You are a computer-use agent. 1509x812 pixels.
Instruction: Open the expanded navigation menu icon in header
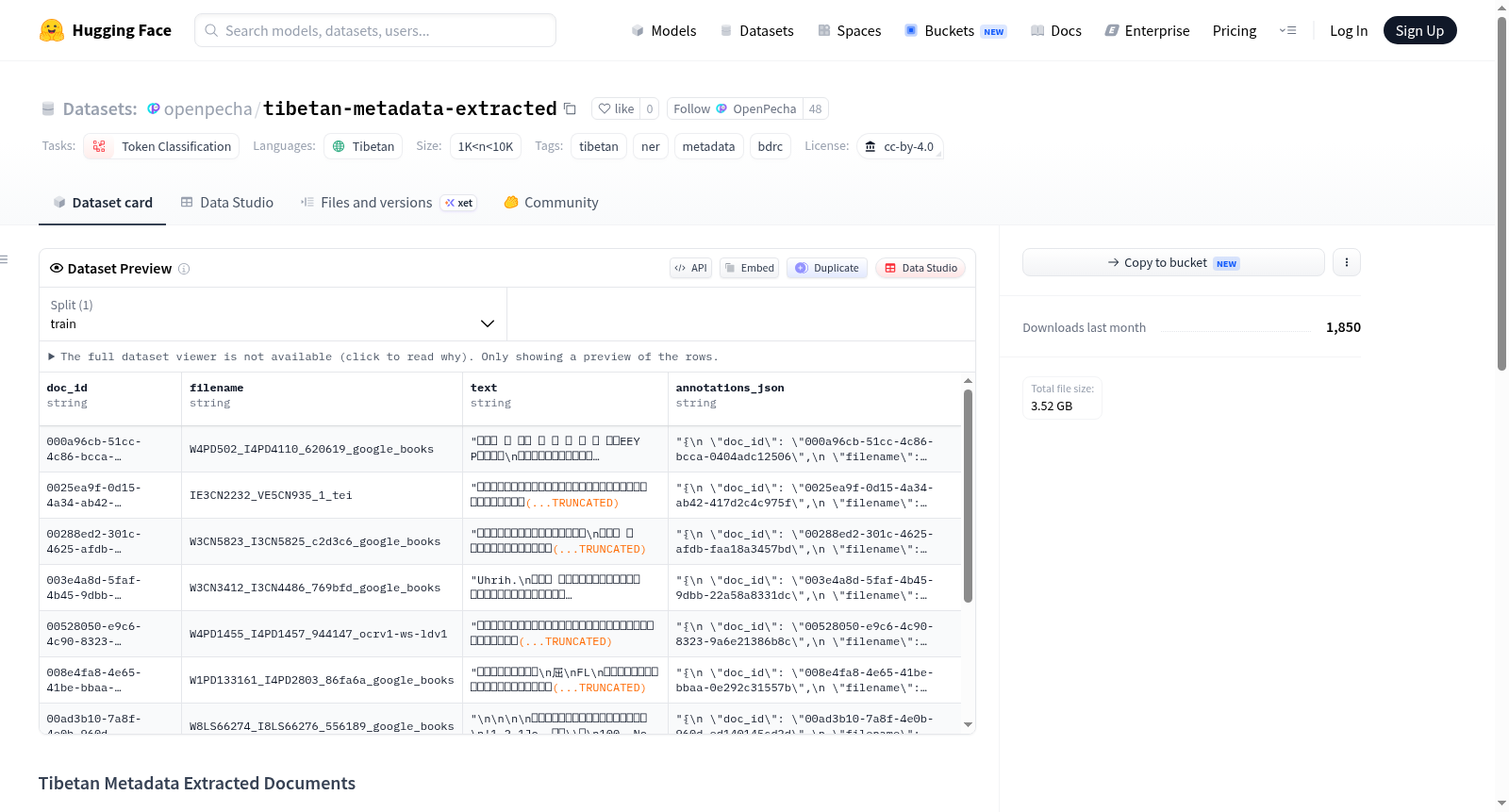coord(1287,30)
